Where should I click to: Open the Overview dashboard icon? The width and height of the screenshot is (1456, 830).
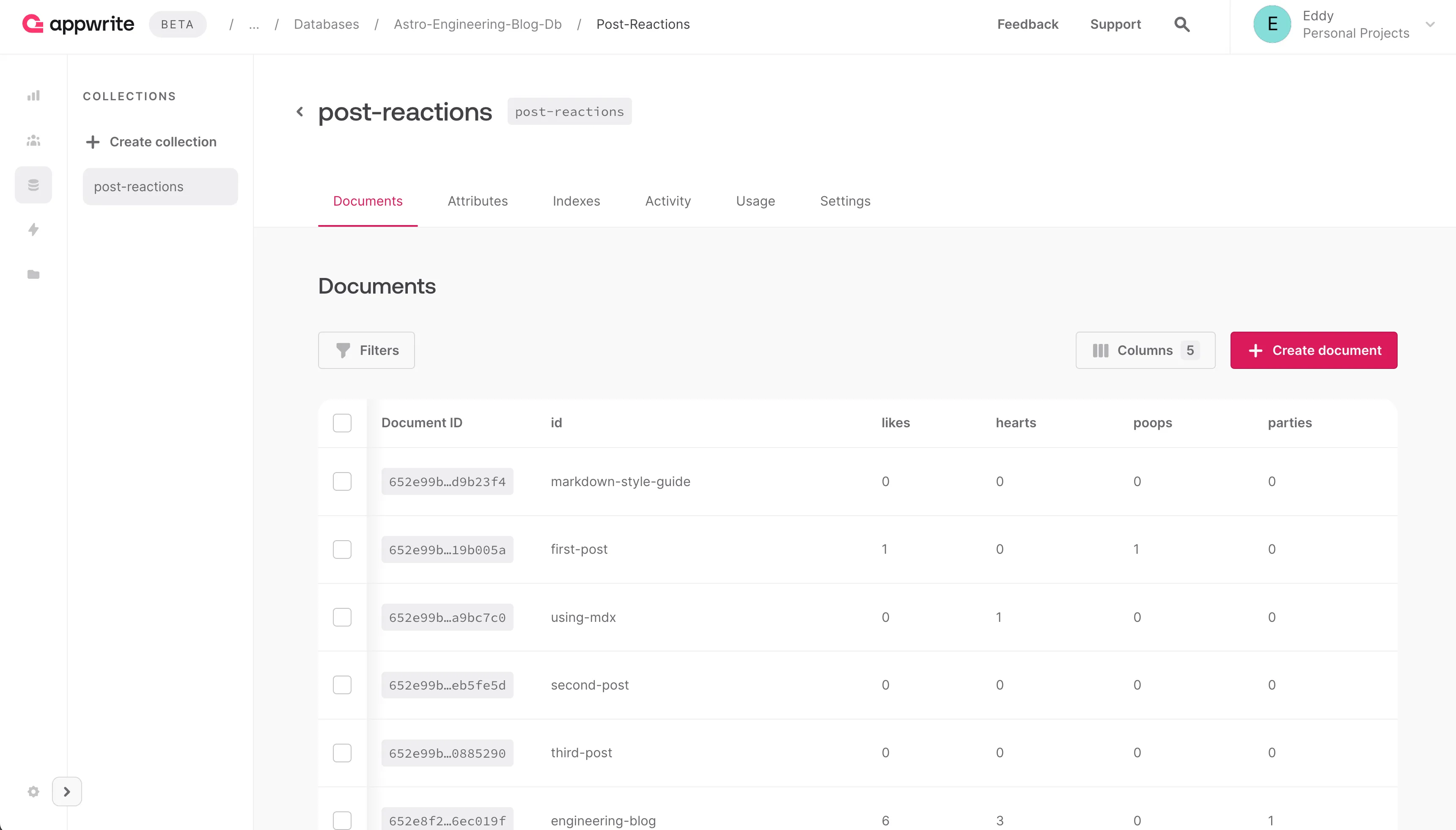tap(33, 95)
